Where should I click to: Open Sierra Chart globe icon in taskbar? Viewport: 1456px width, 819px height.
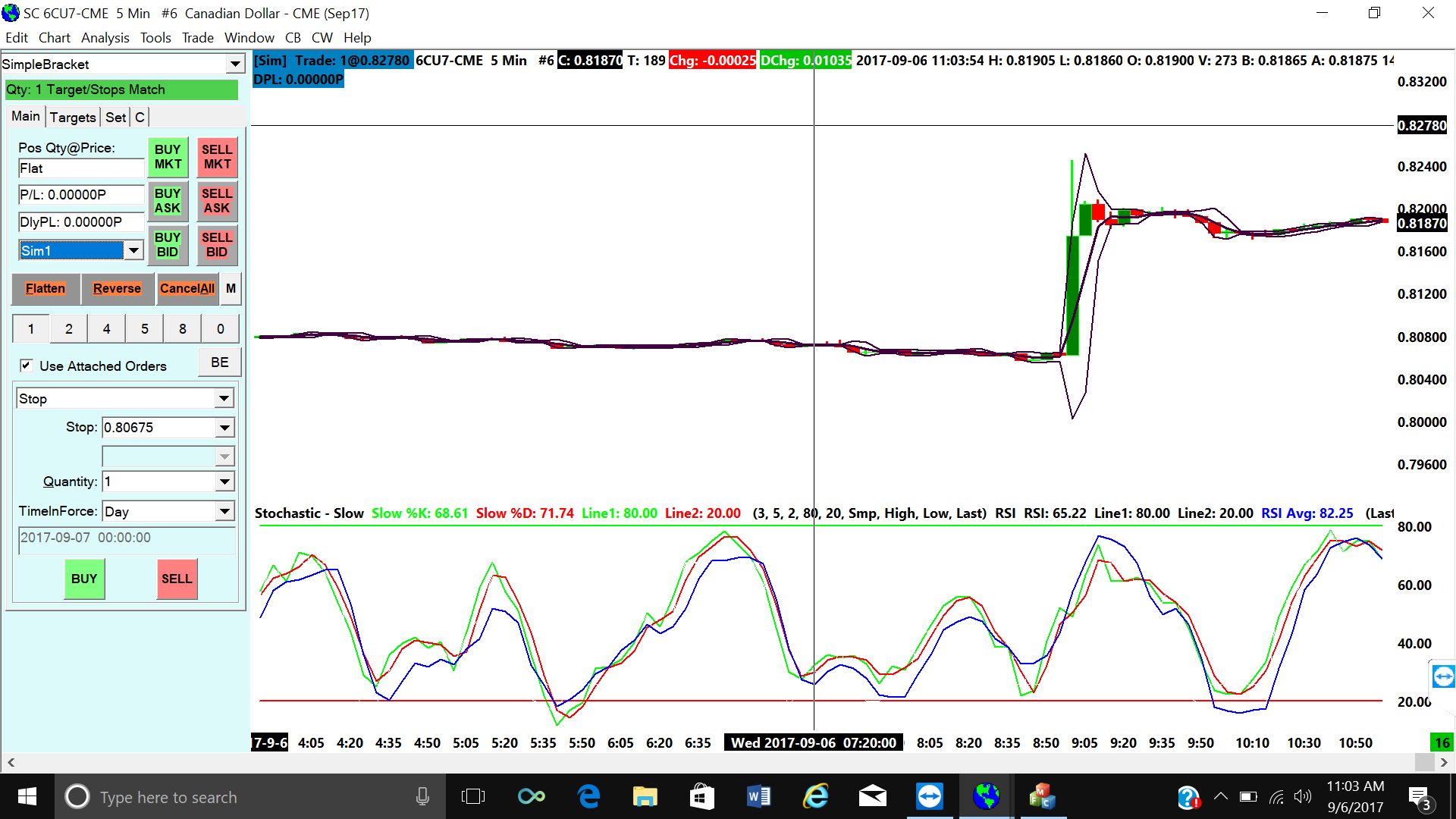(986, 796)
